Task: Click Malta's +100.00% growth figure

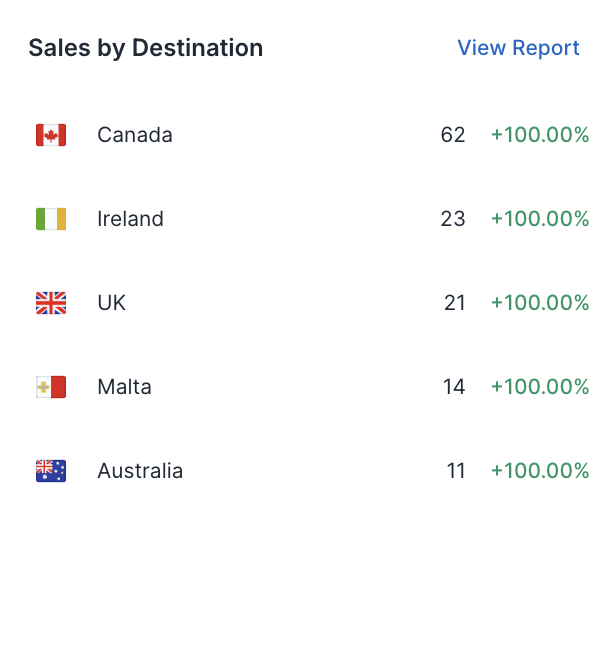Action: 540,387
